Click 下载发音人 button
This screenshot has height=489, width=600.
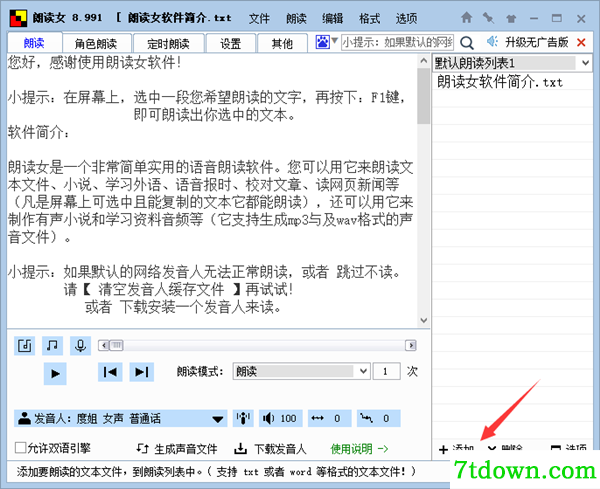pos(271,449)
